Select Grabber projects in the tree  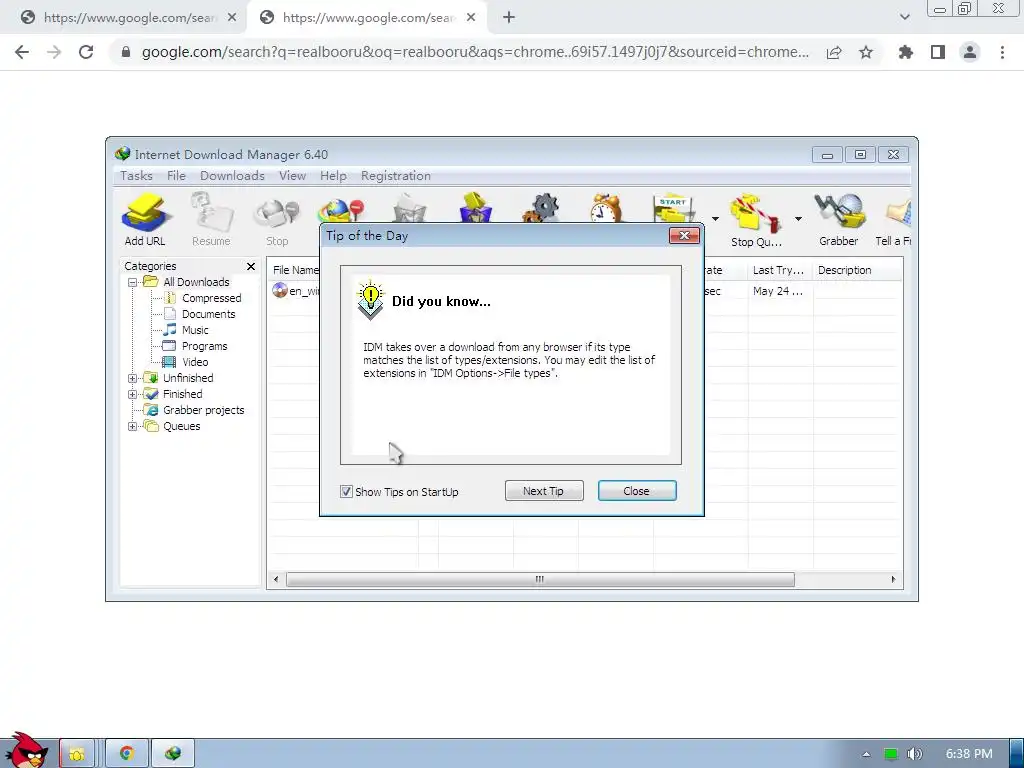(204, 410)
